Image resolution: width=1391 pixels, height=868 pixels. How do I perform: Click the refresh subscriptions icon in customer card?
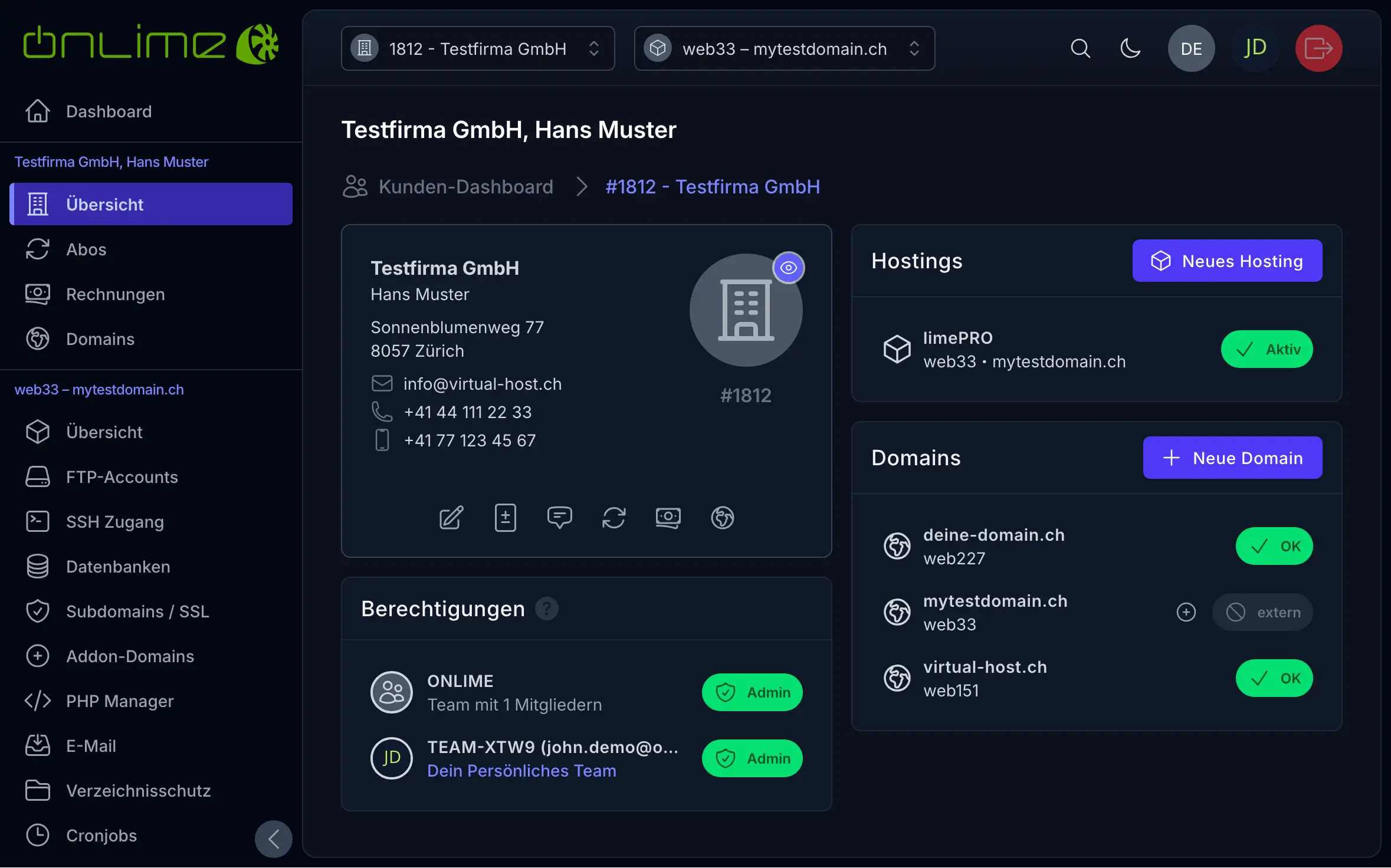tap(614, 518)
